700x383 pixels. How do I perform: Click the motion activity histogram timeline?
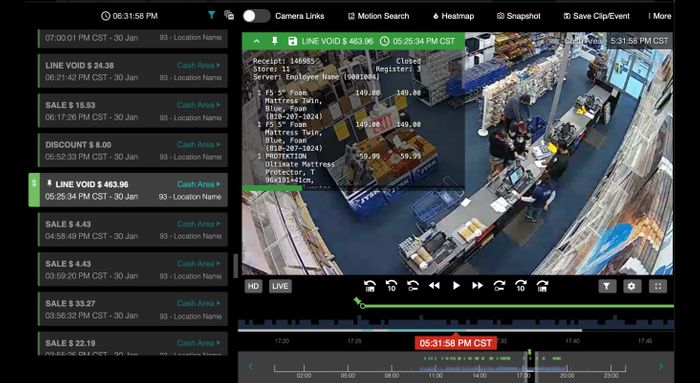tap(455, 322)
